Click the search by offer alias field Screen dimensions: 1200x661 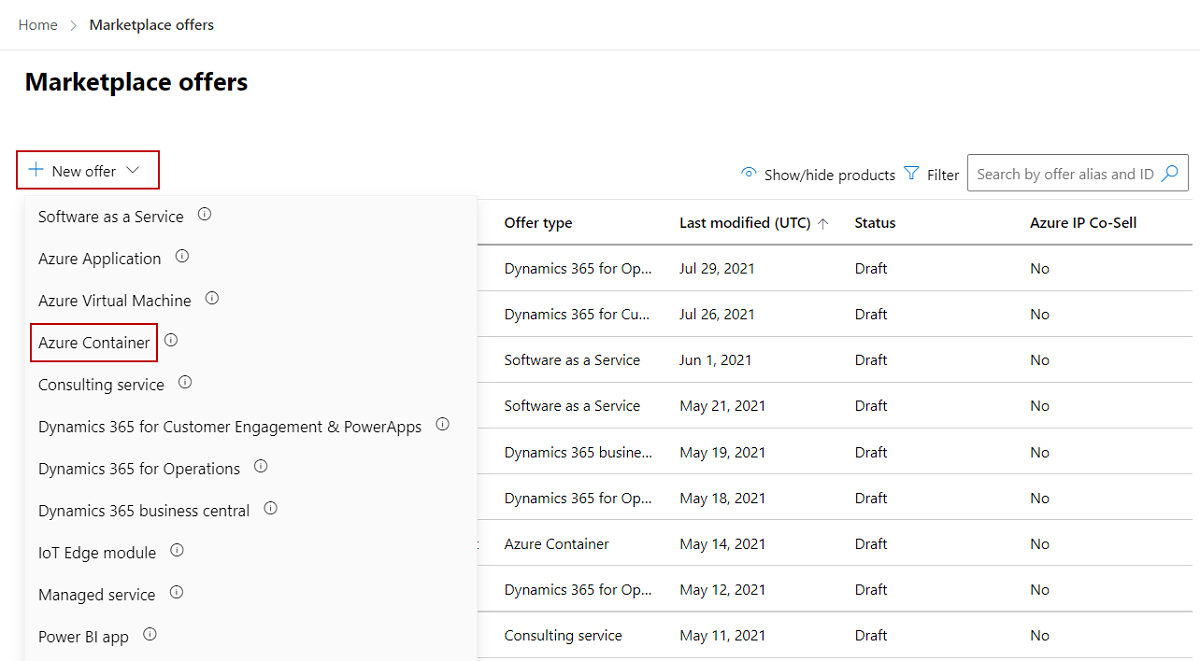[x=1064, y=174]
